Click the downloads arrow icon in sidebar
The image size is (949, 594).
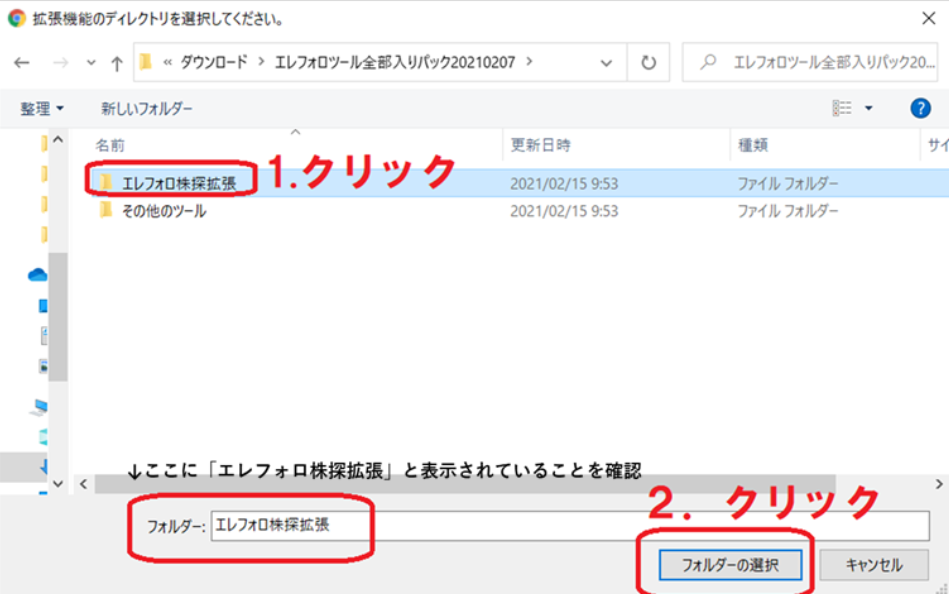[44, 466]
